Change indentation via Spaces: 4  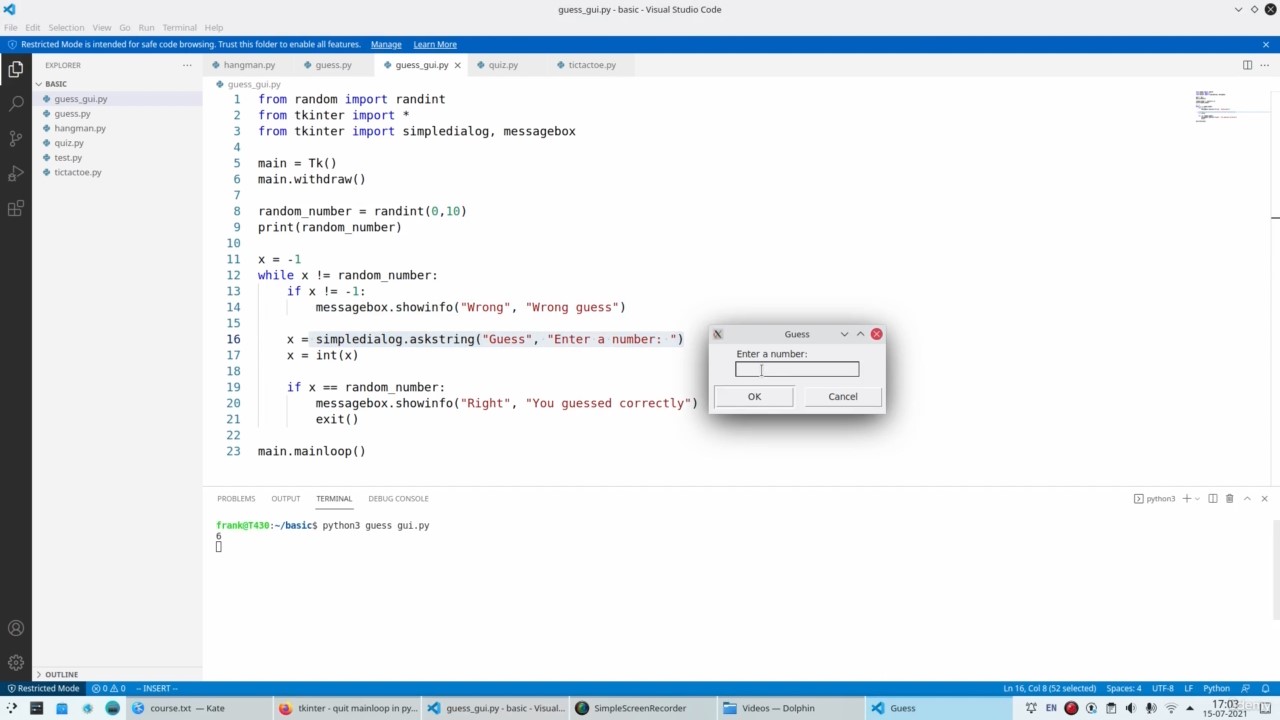click(x=1124, y=688)
